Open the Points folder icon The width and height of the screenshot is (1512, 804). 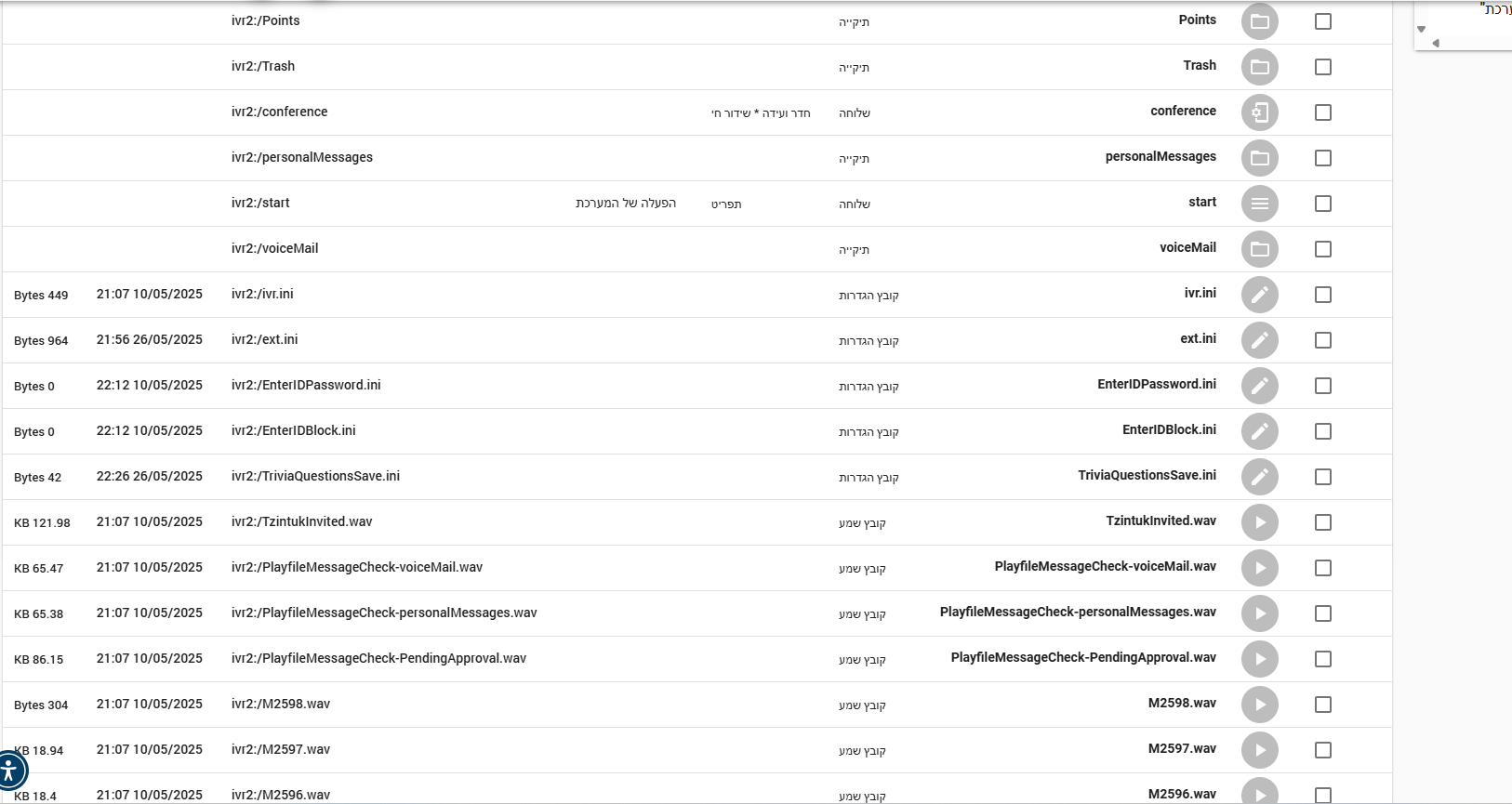click(1259, 21)
